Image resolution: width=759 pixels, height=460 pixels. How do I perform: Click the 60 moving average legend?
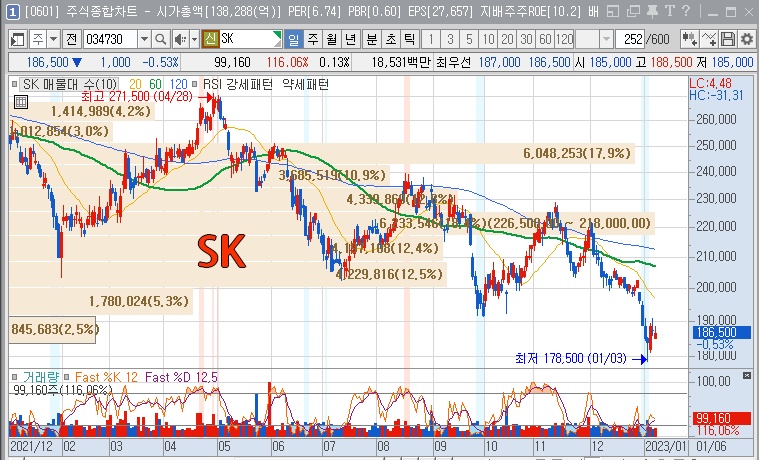point(155,85)
